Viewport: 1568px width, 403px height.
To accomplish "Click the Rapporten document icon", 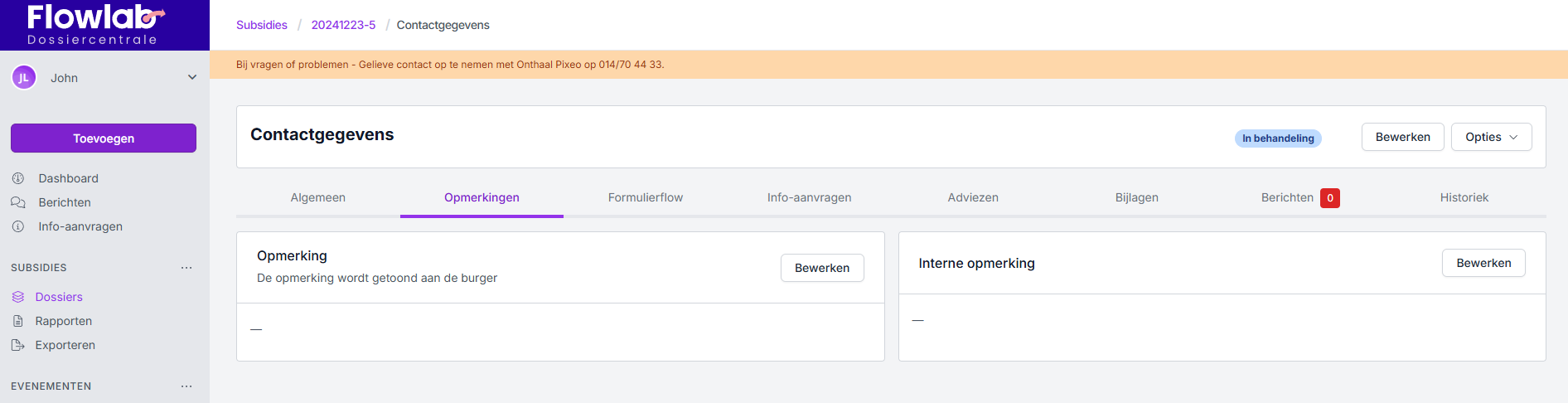I will [x=18, y=321].
